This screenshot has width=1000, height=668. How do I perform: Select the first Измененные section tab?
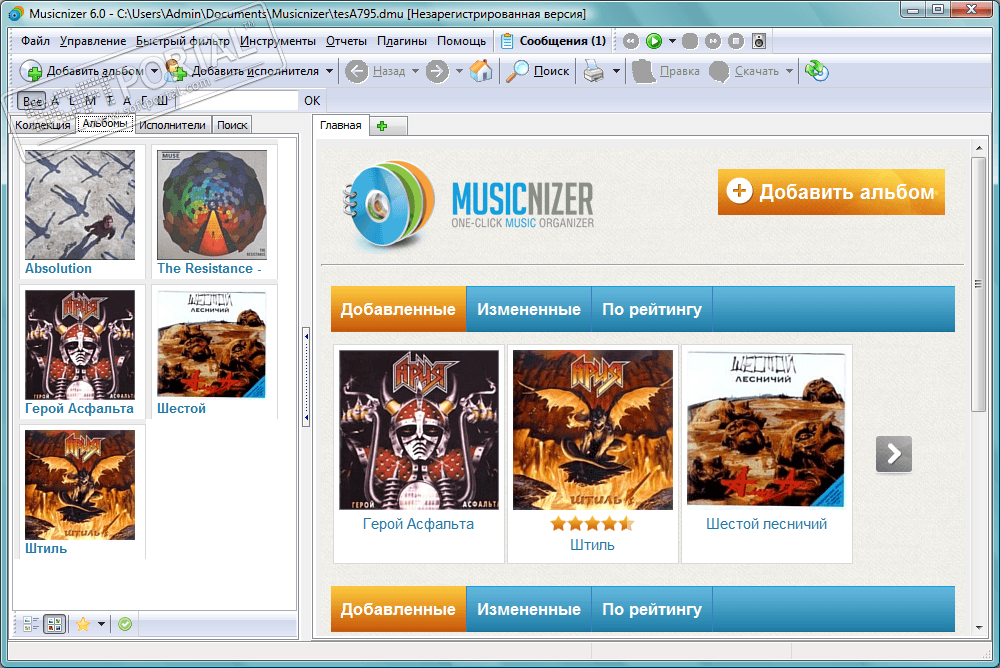[529, 309]
